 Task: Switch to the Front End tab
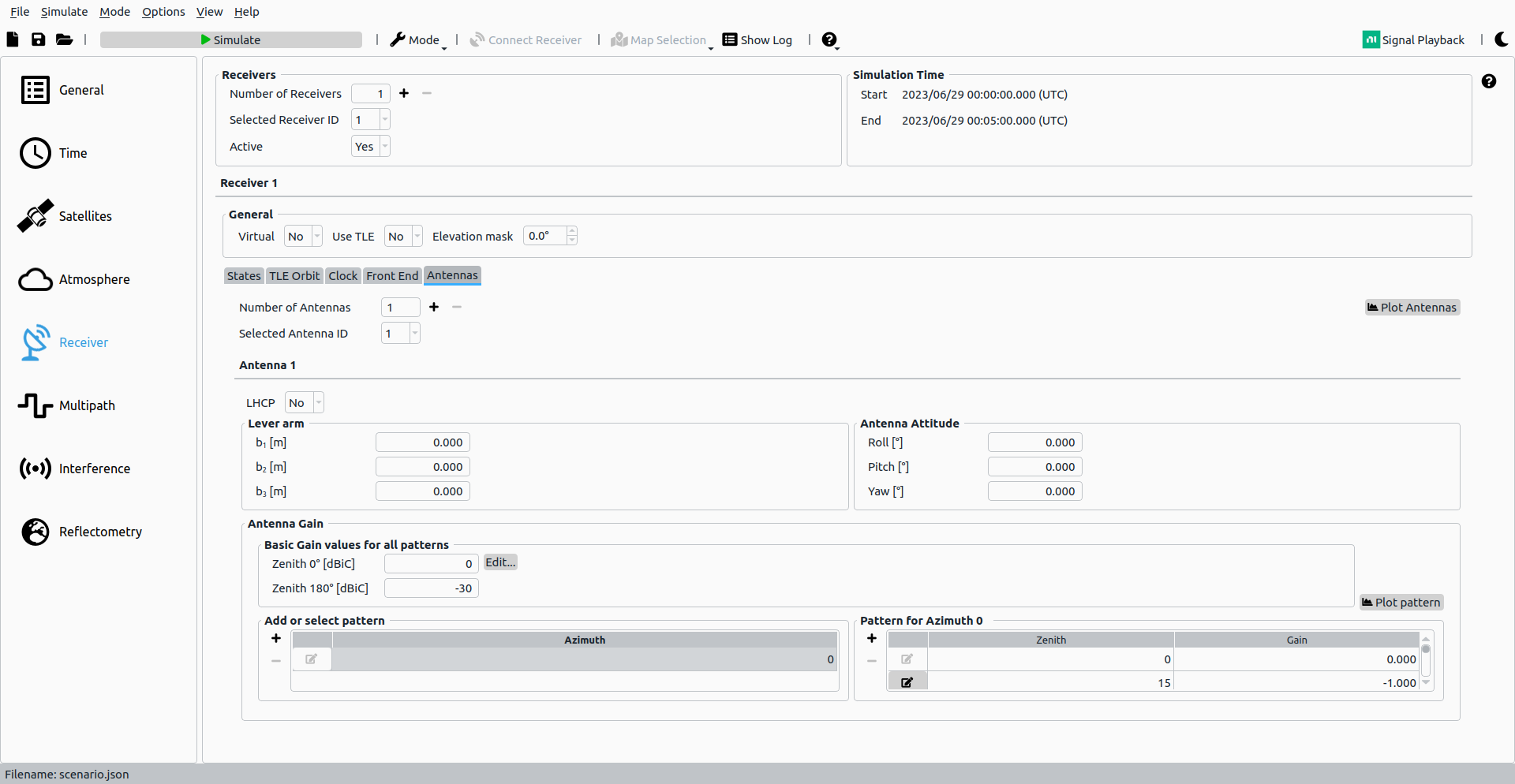(x=392, y=276)
